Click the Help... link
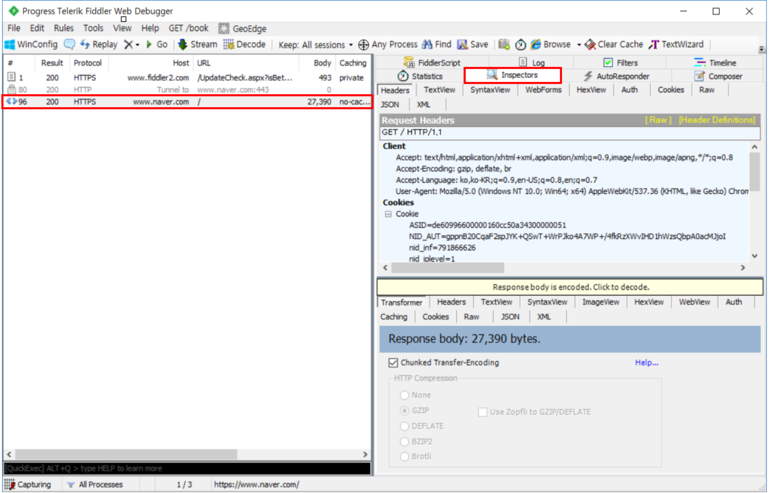This screenshot has width=773, height=493. pos(646,363)
